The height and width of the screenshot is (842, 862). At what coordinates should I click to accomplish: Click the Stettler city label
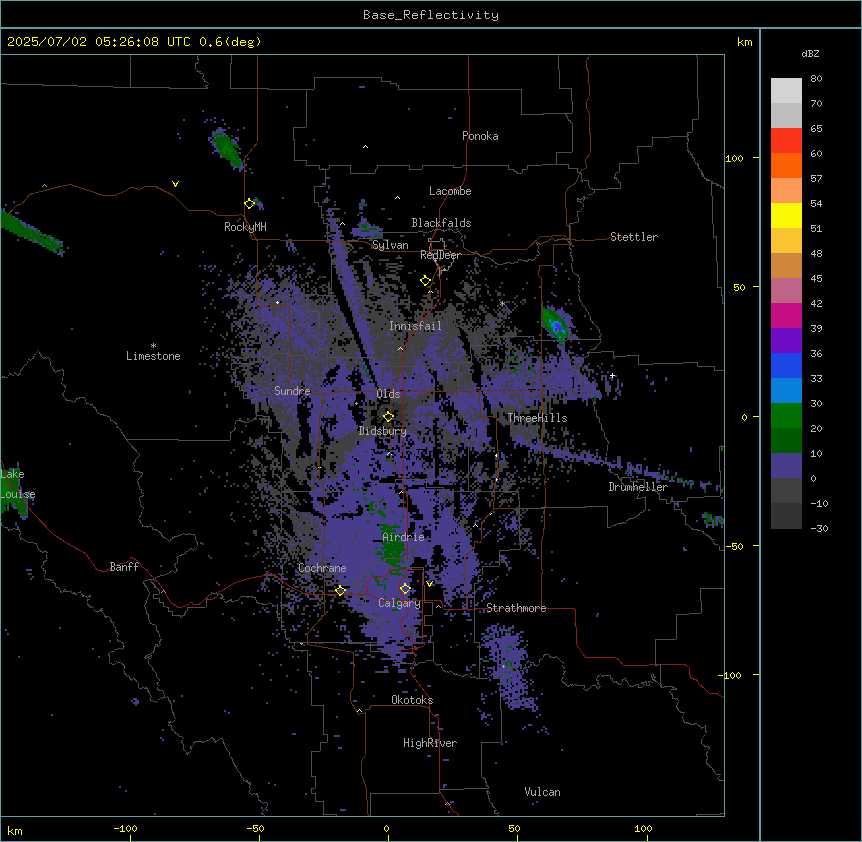634,237
